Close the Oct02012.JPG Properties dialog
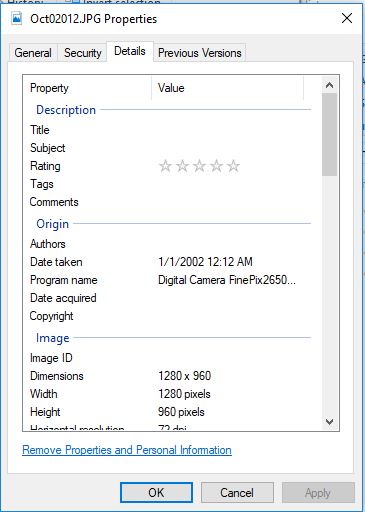Image resolution: width=365 pixels, height=512 pixels. (347, 18)
